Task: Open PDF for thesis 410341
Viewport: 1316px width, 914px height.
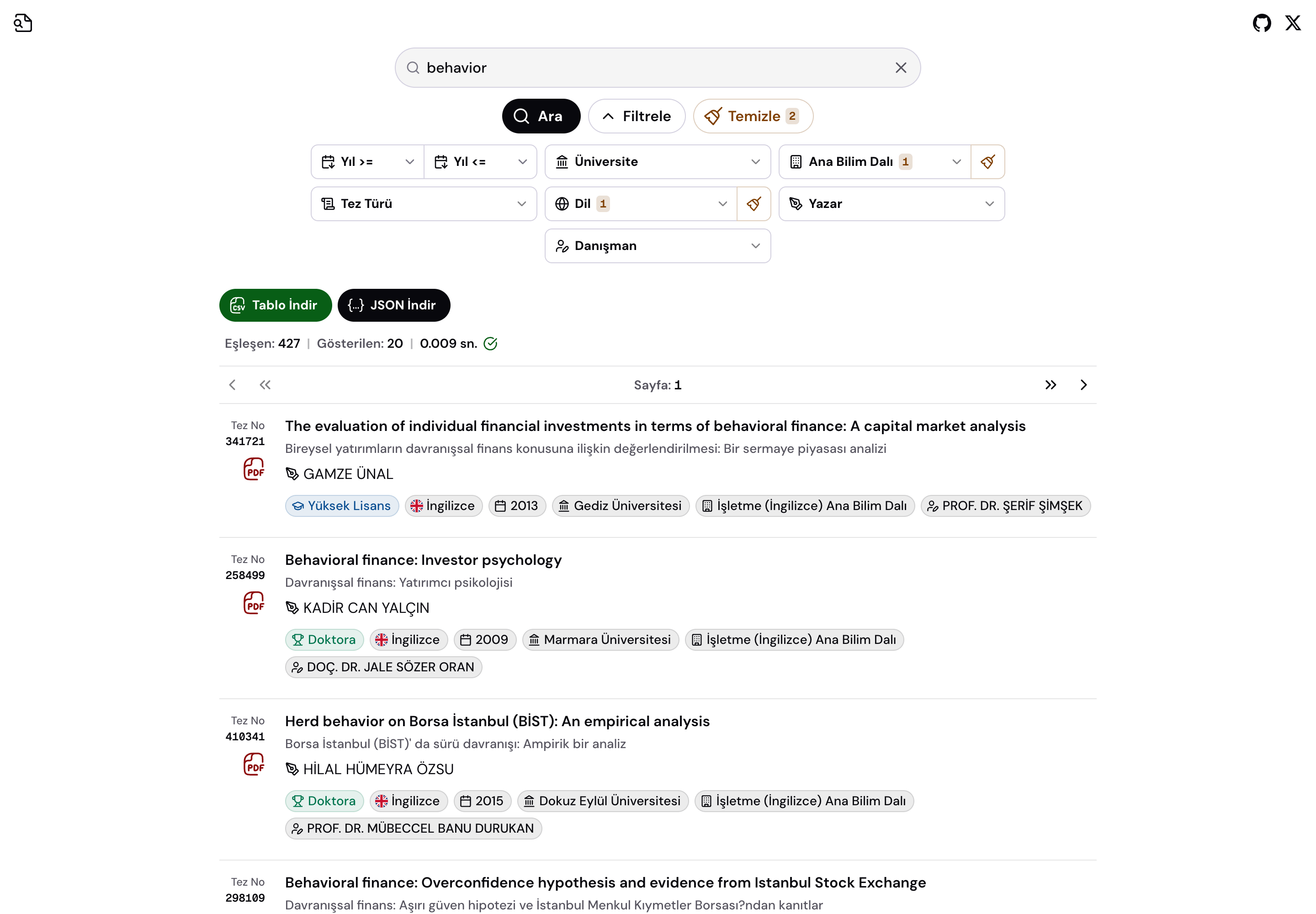Action: [254, 765]
